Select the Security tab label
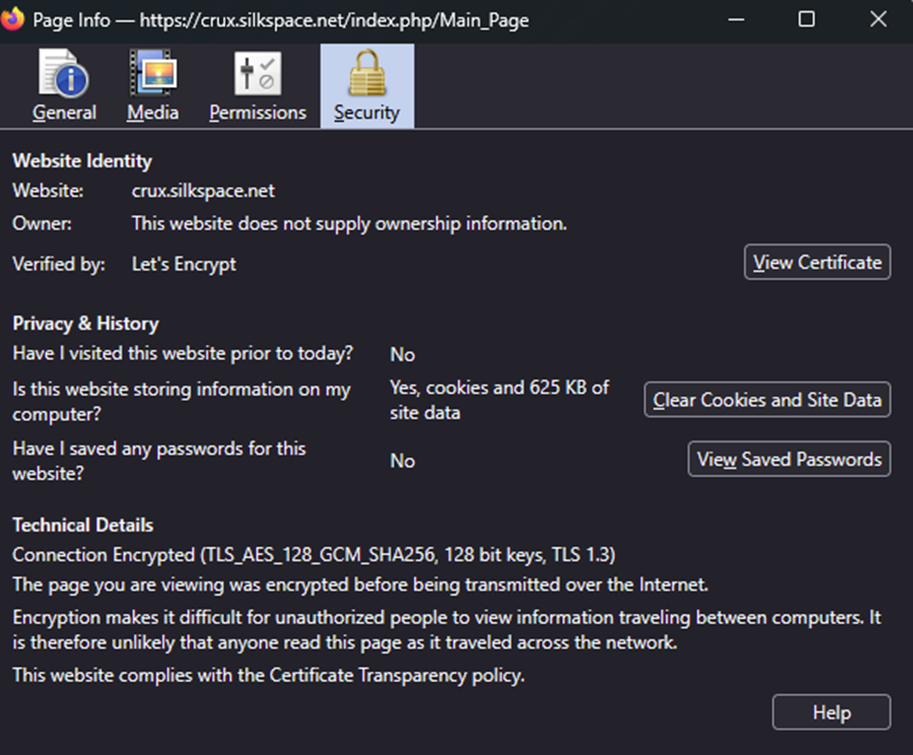 tap(366, 113)
